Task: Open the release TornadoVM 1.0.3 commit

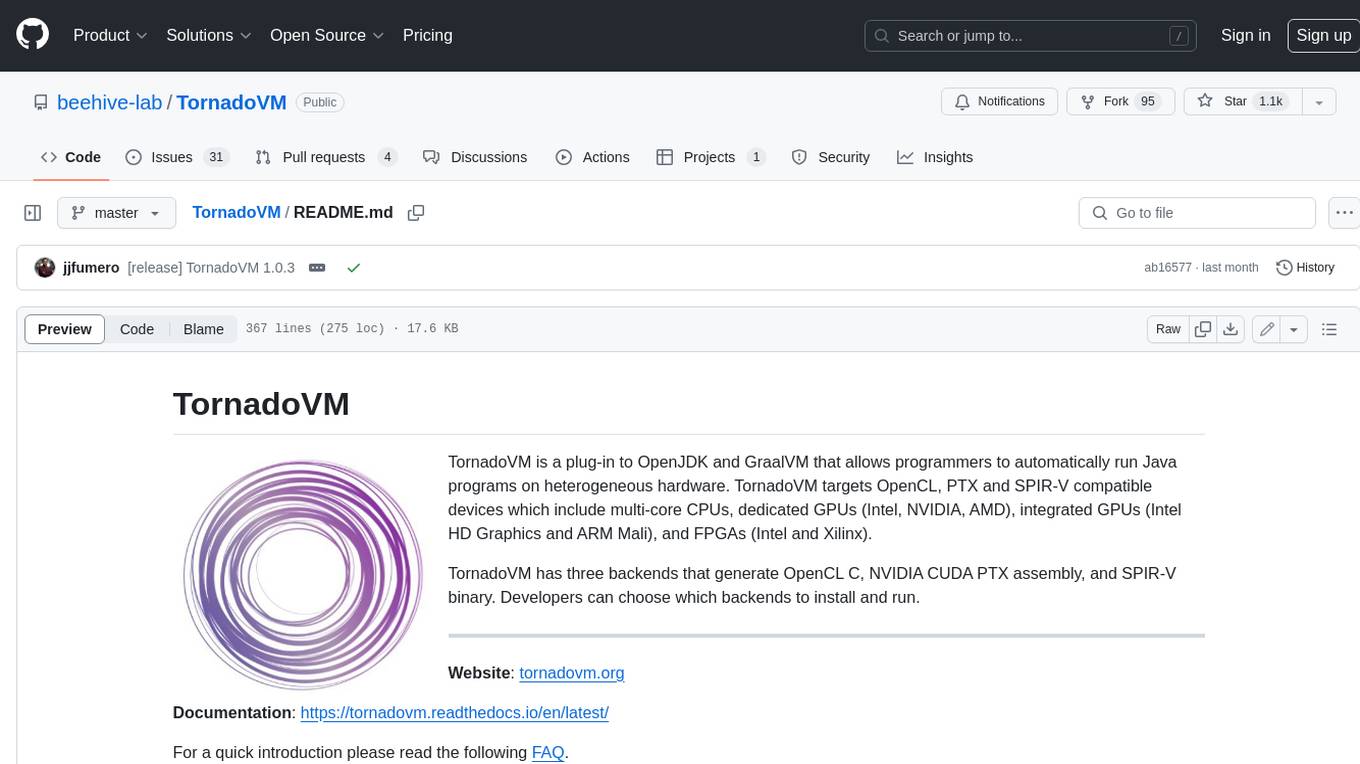Action: [x=211, y=268]
